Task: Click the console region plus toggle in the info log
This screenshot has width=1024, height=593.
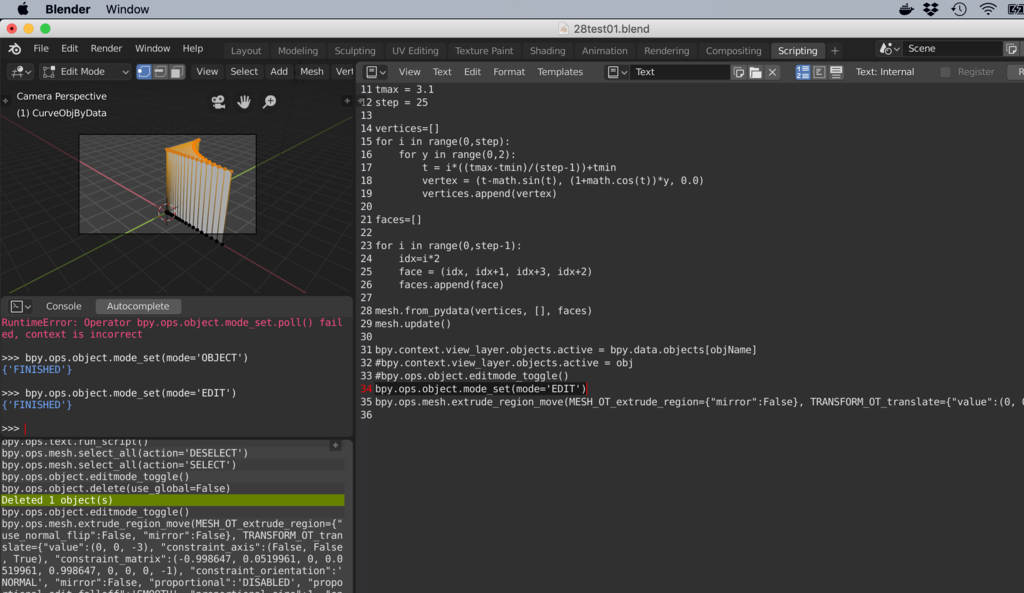Action: (x=335, y=445)
